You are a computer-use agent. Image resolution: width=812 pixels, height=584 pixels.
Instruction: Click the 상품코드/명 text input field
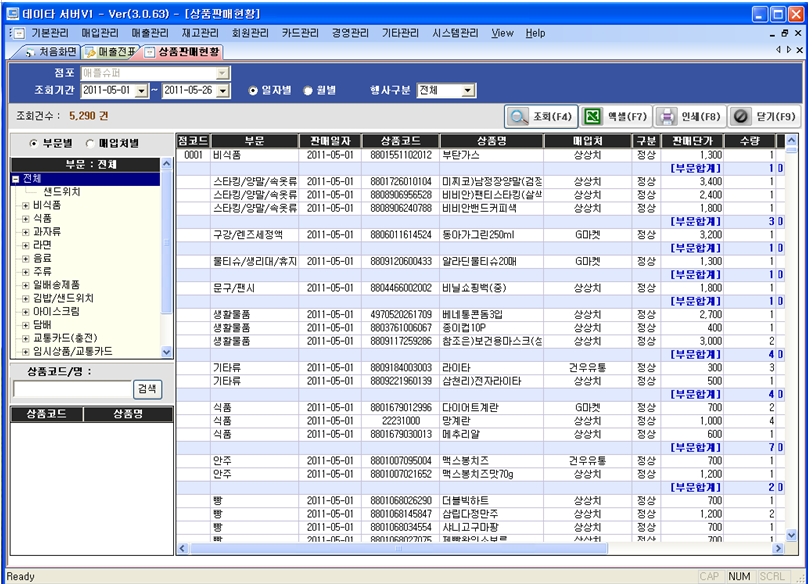[71, 389]
